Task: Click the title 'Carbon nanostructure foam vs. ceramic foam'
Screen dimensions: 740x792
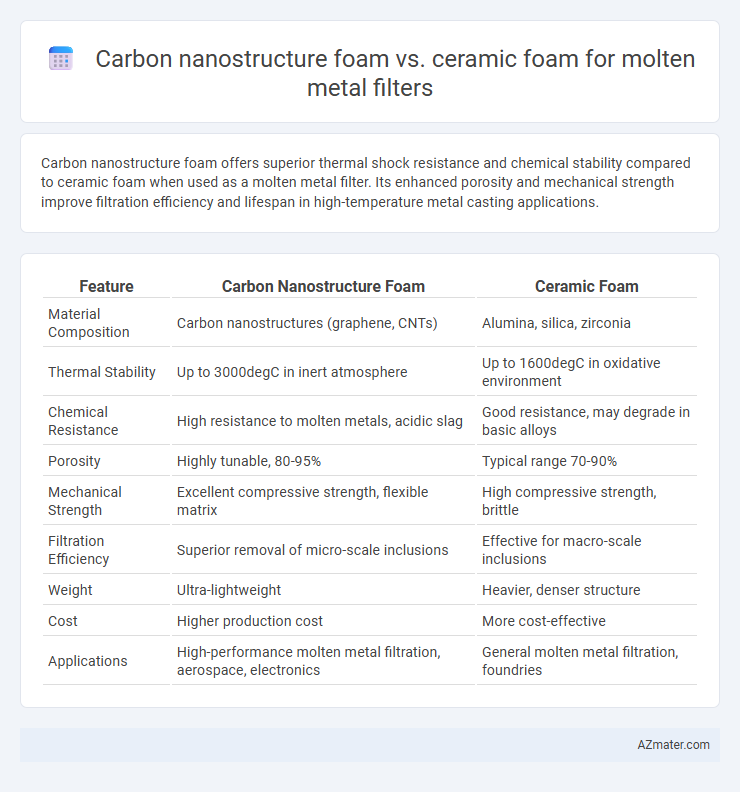Action: click(395, 73)
